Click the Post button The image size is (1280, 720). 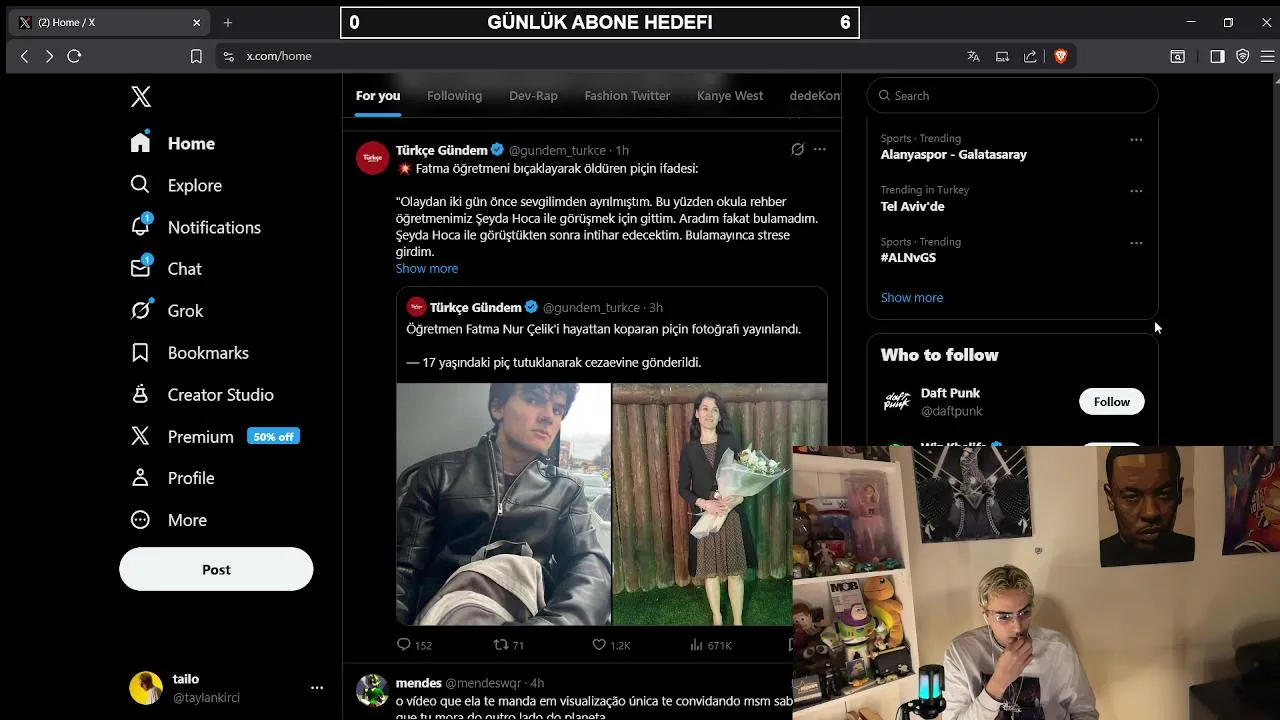click(x=216, y=569)
